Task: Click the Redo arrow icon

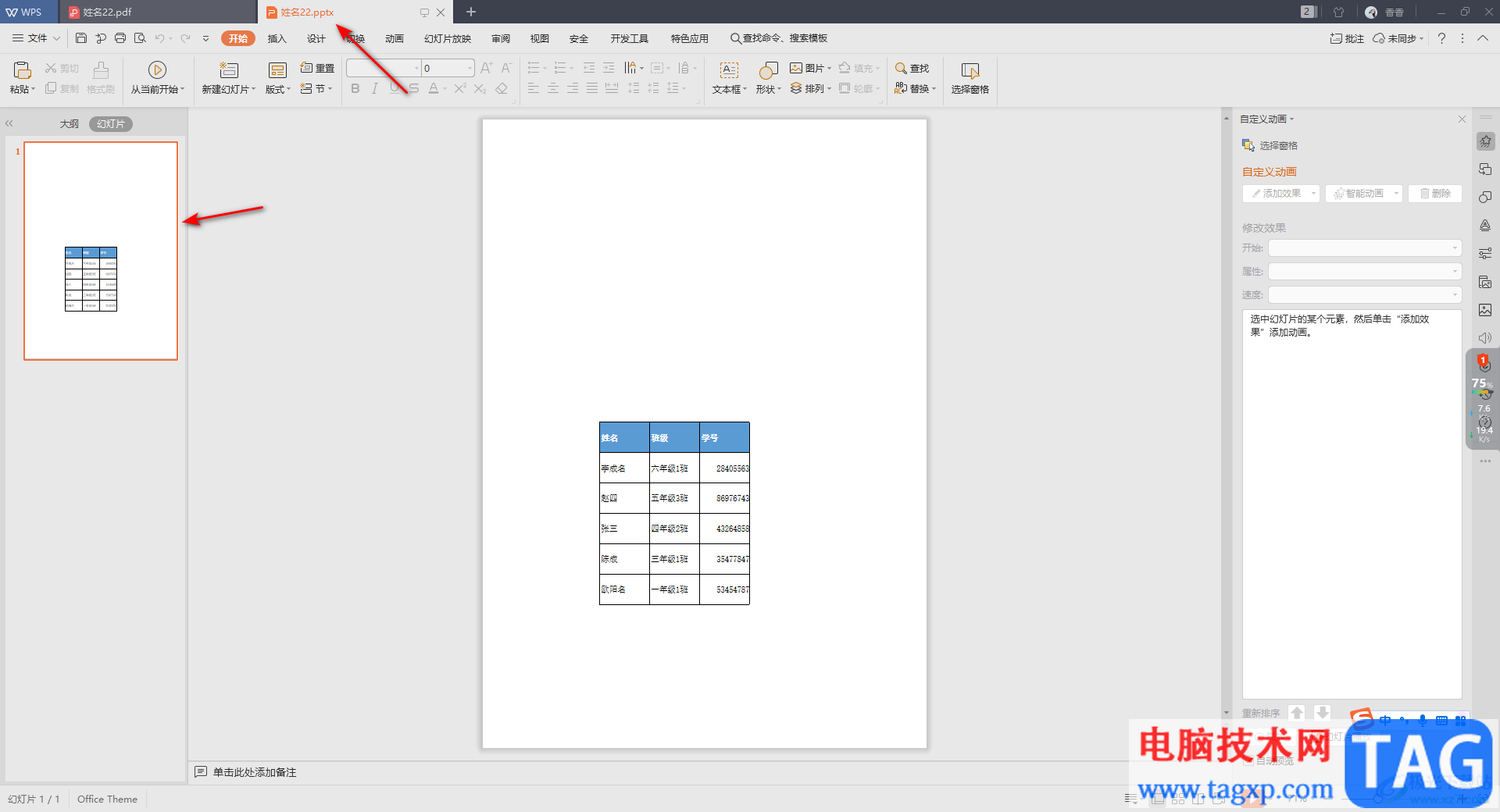Action: click(185, 38)
